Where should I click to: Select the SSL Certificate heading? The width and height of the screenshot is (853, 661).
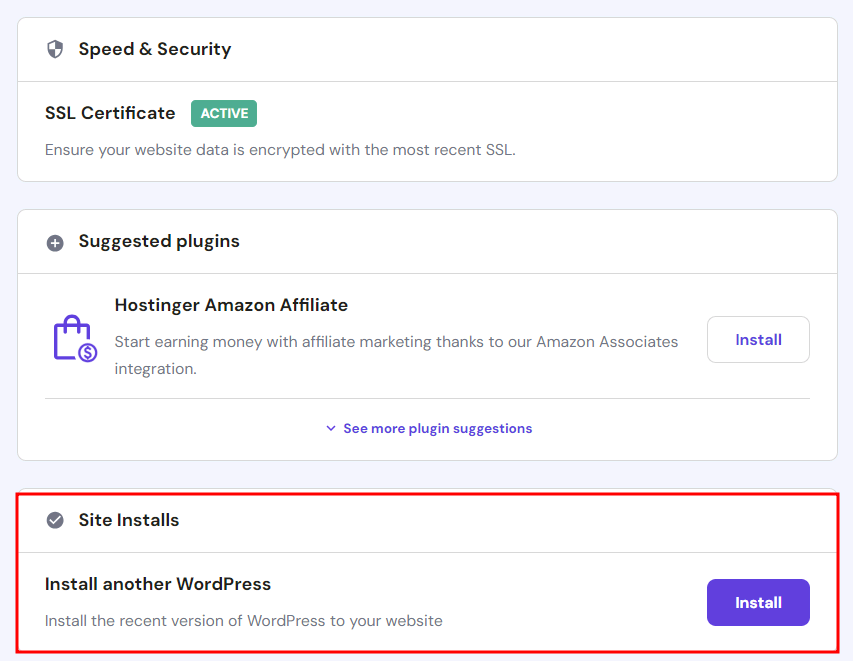(110, 113)
